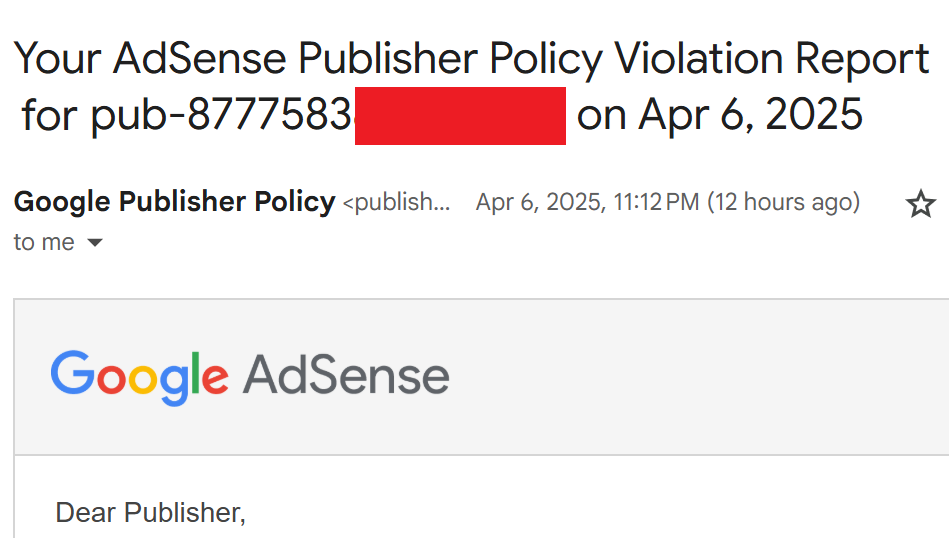Click the blue capital 'G' in the logo
Viewport: 949px width, 538px height.
(73, 372)
